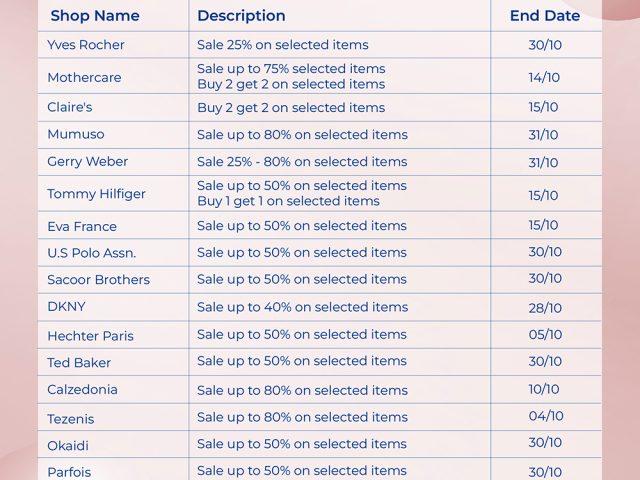This screenshot has width=640, height=480.
Task: Click the End Date column header
Action: [x=545, y=16]
